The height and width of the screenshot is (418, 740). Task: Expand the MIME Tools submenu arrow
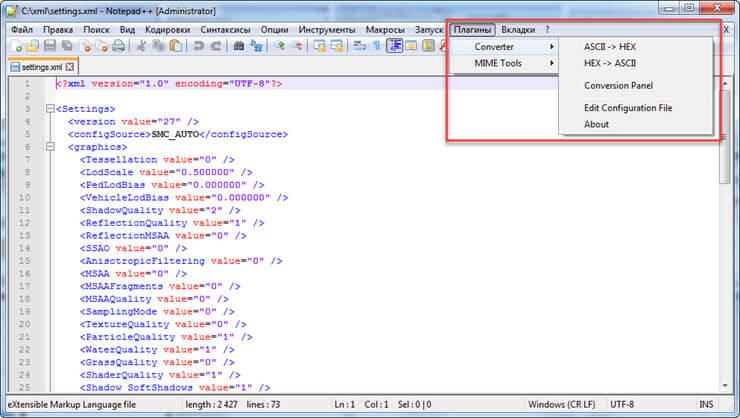(551, 63)
